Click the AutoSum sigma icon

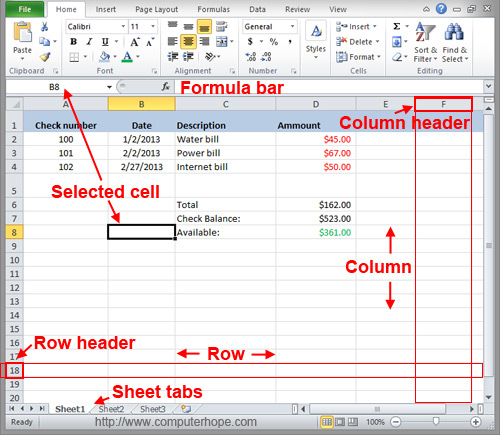point(397,26)
